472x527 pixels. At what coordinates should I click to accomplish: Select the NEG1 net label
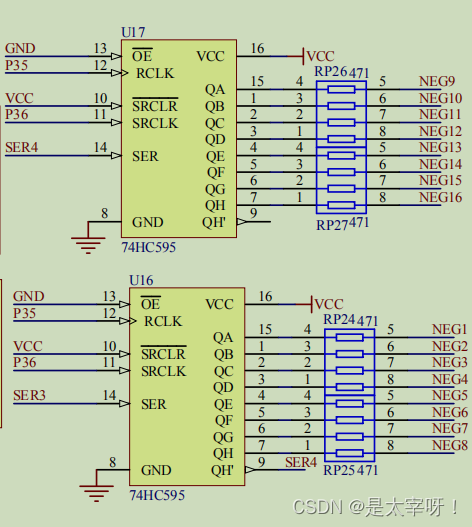point(449,329)
